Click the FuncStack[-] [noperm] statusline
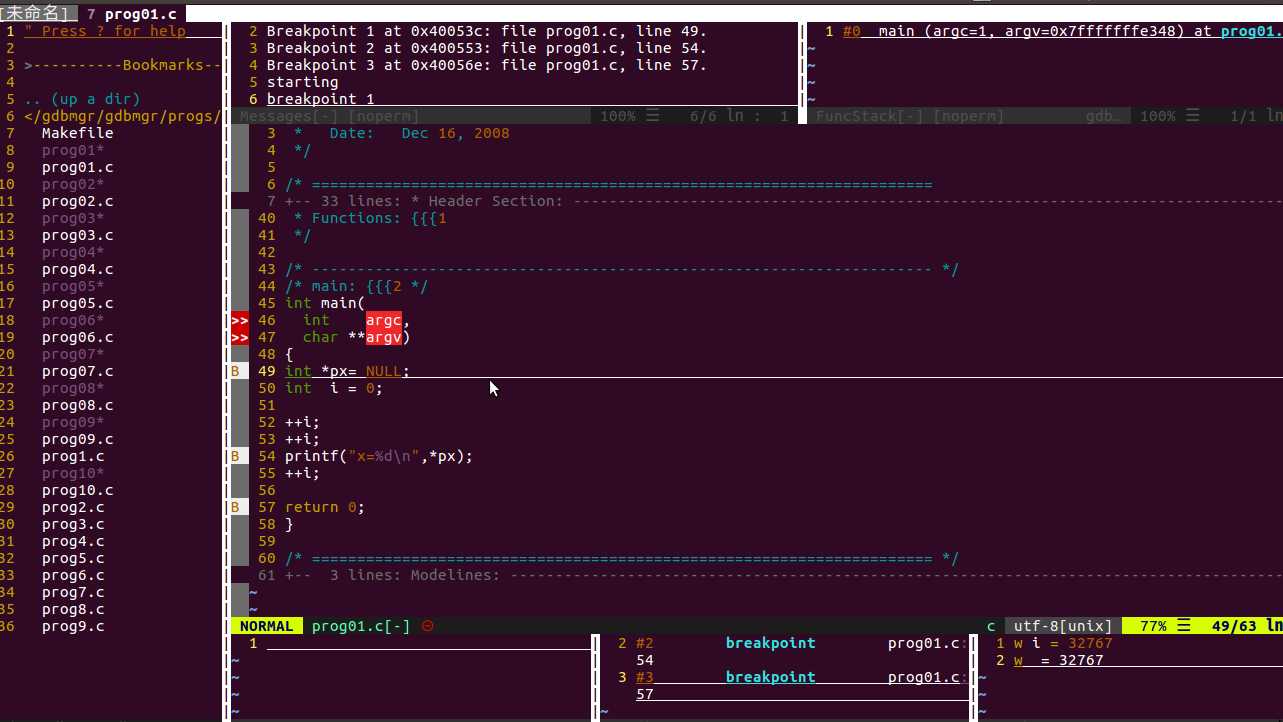This screenshot has width=1283, height=722. [x=1045, y=116]
